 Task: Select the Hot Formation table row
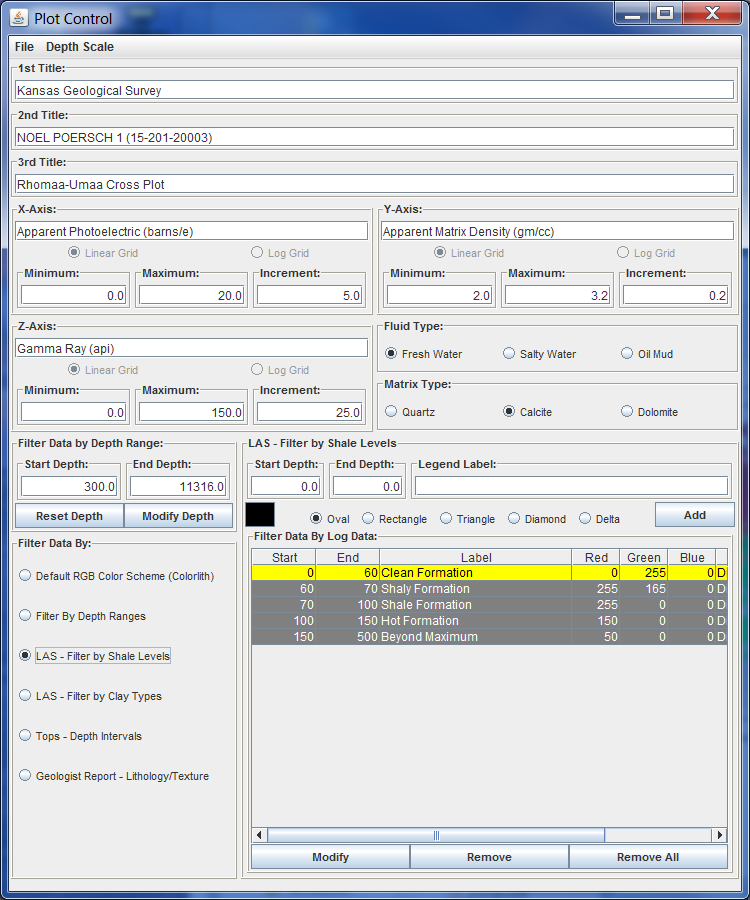[x=489, y=620]
